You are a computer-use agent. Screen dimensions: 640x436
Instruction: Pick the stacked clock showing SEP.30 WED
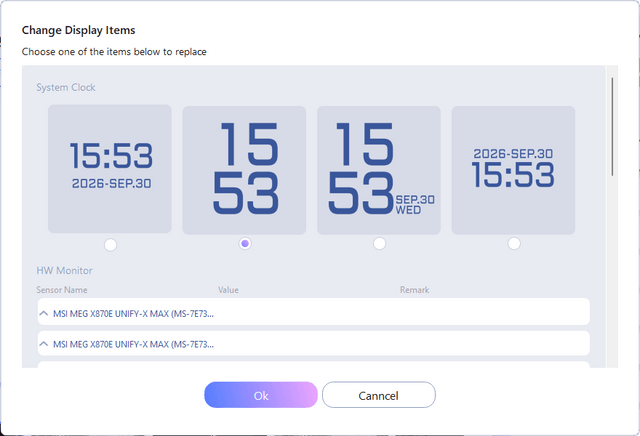click(x=379, y=170)
